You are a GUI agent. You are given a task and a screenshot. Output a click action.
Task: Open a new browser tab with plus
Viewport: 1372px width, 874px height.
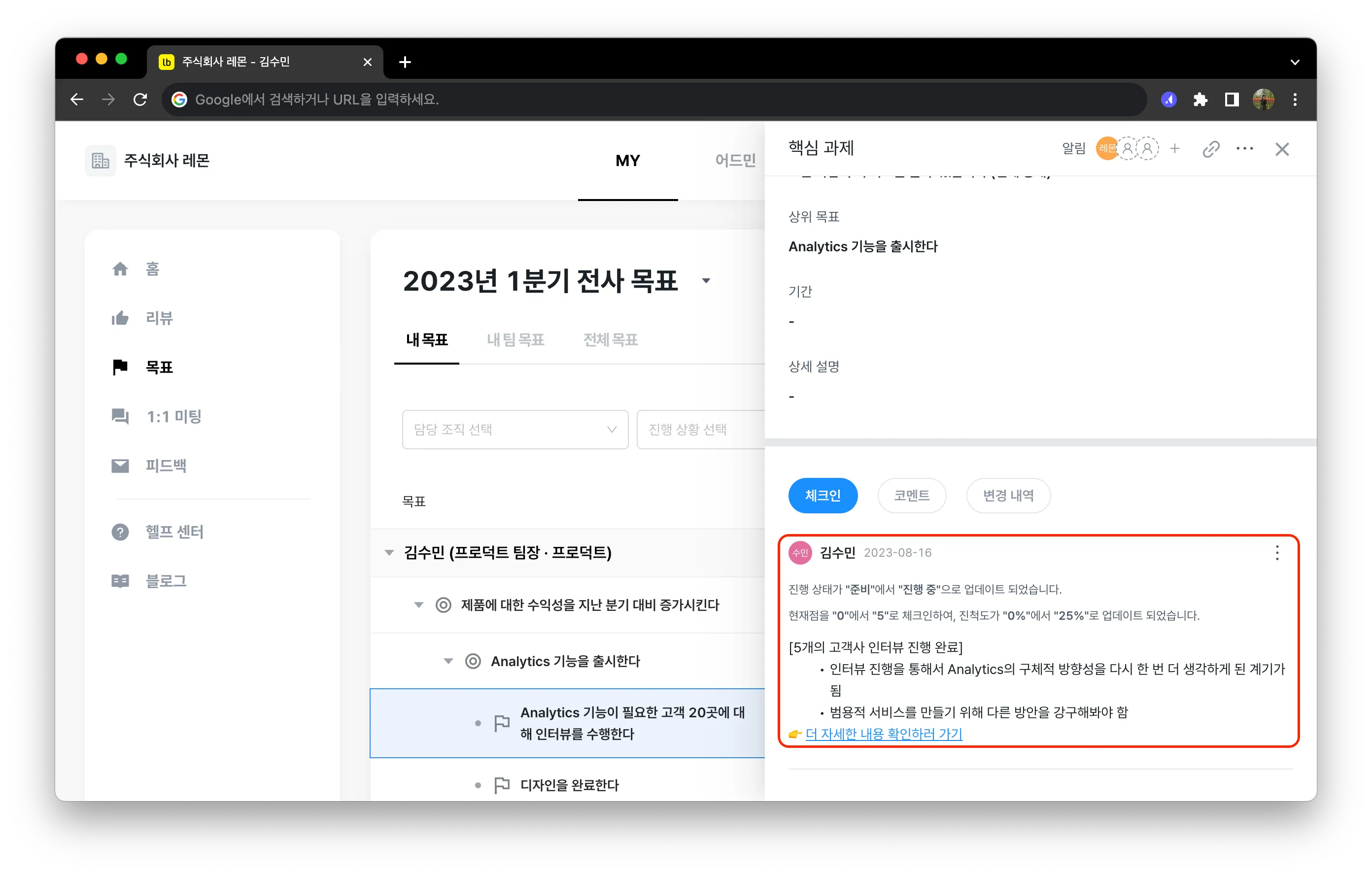[x=405, y=62]
